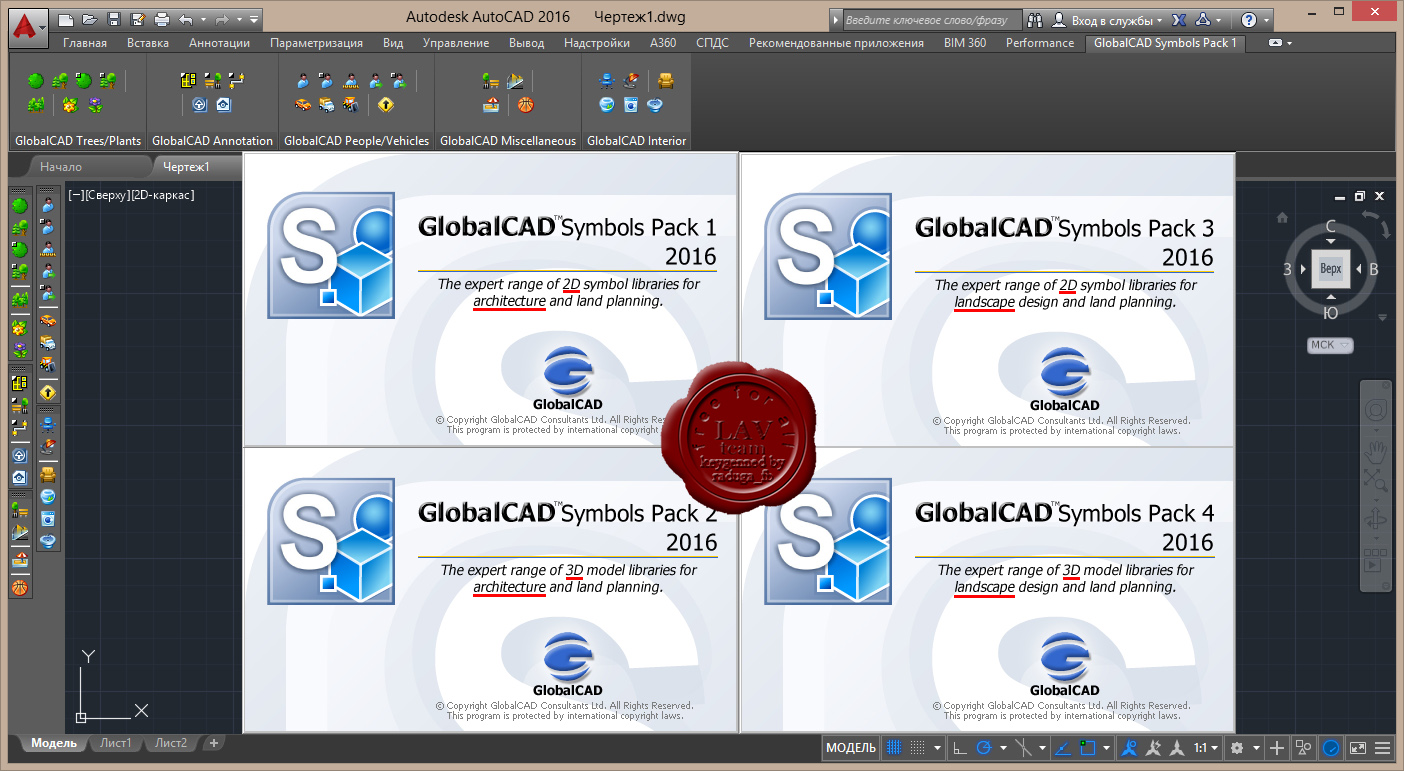Click ViewCube home icon

pos(1282,217)
